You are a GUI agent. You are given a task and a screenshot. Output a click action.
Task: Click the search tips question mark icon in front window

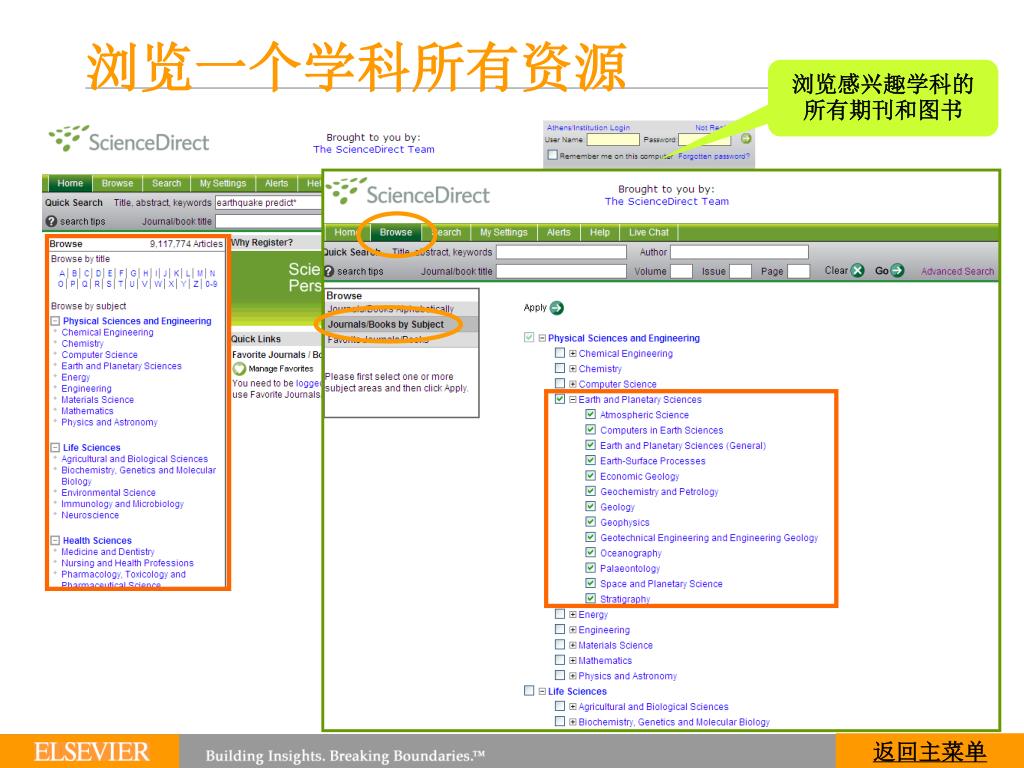tap(329, 271)
